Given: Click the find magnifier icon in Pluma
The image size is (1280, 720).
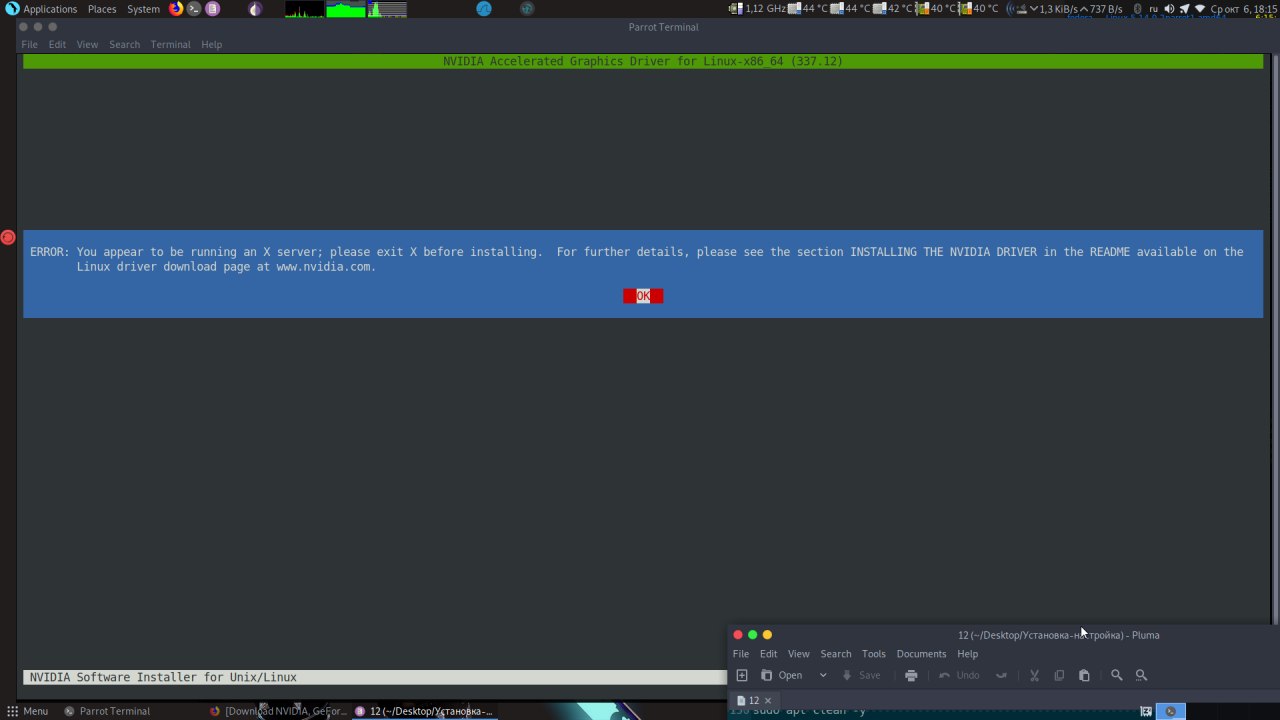Looking at the screenshot, I should pyautogui.click(x=1117, y=675).
